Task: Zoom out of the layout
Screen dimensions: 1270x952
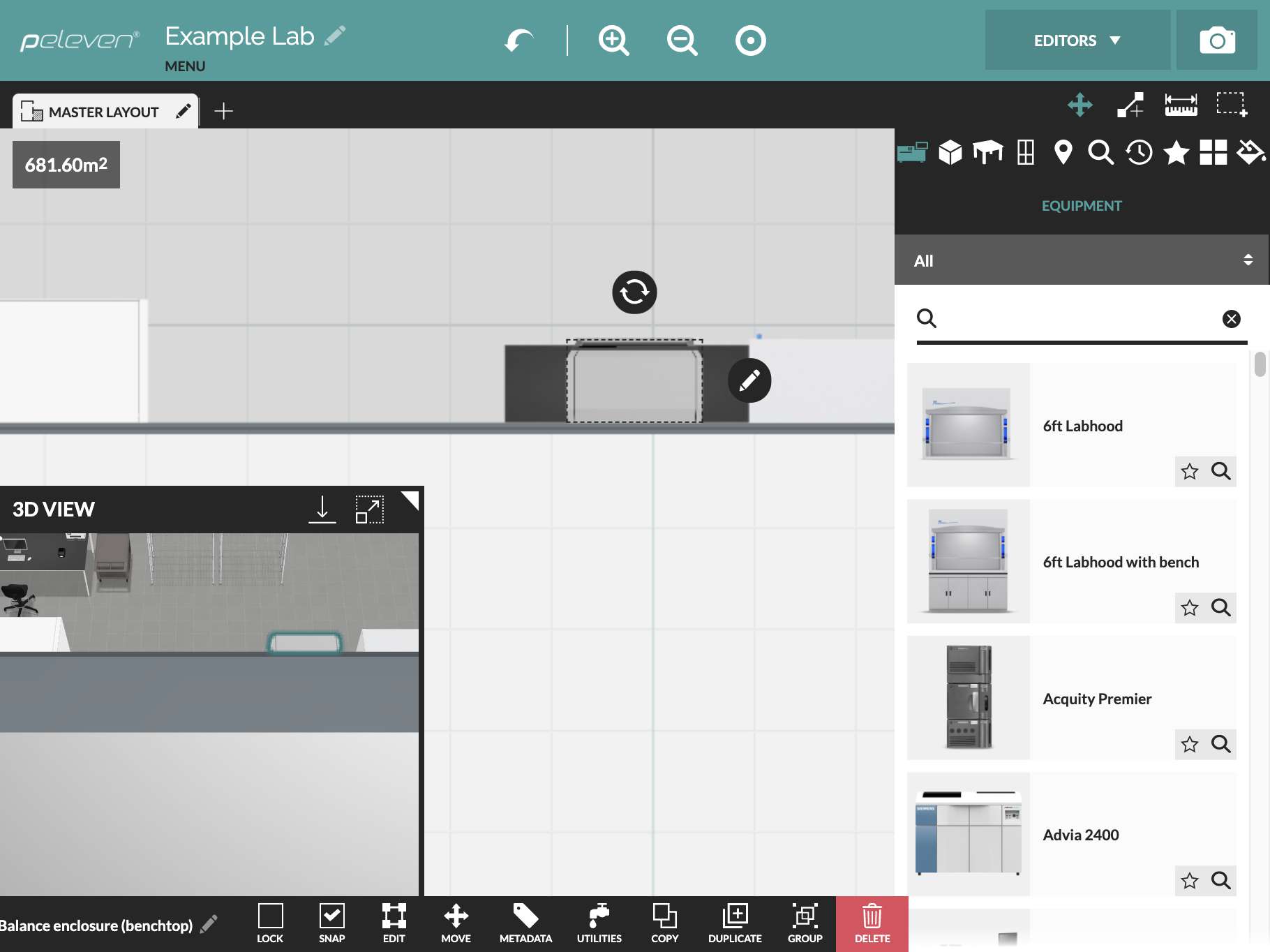Action: coord(682,40)
